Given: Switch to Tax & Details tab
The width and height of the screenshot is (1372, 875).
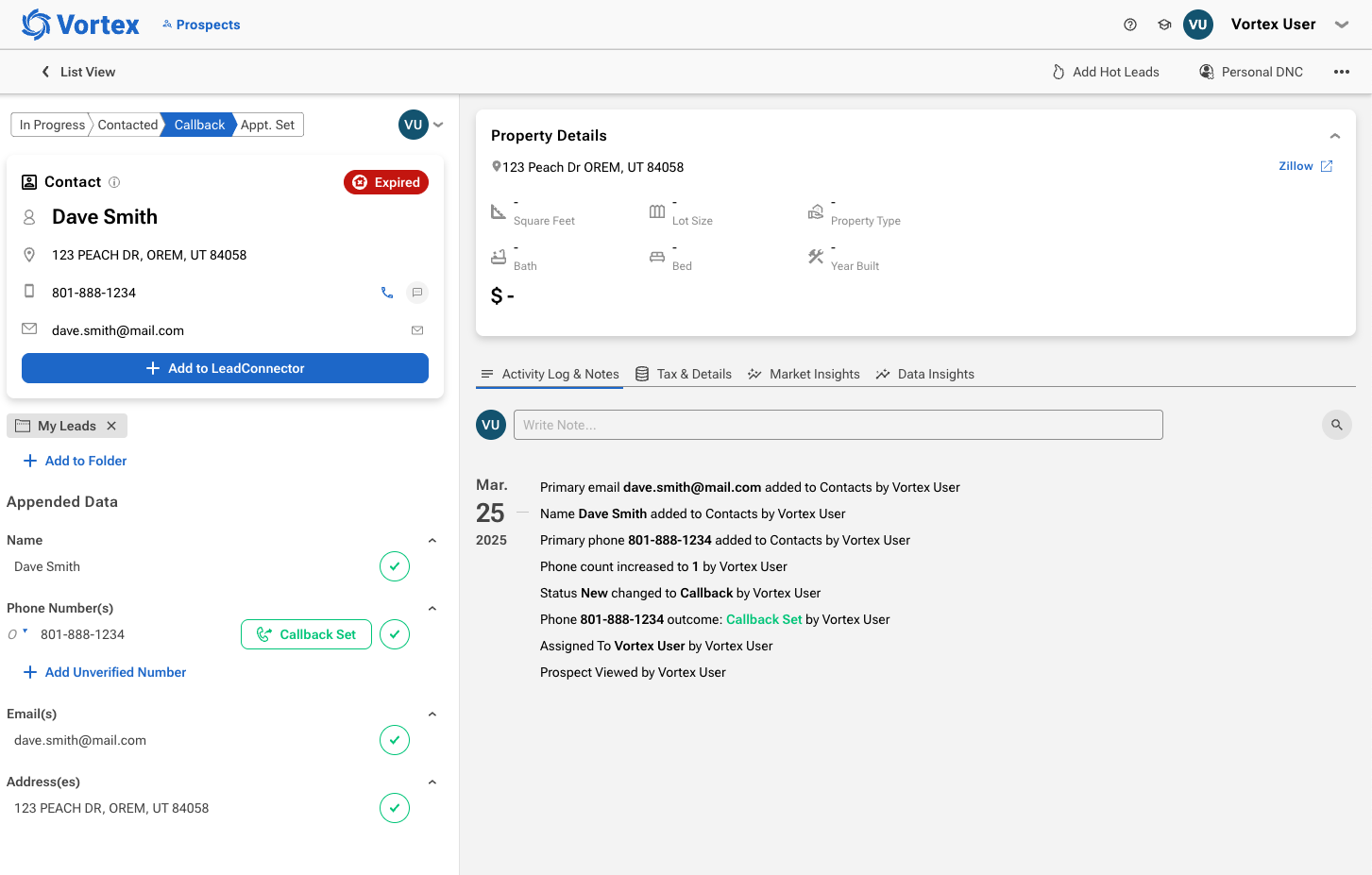Looking at the screenshot, I should coord(684,374).
